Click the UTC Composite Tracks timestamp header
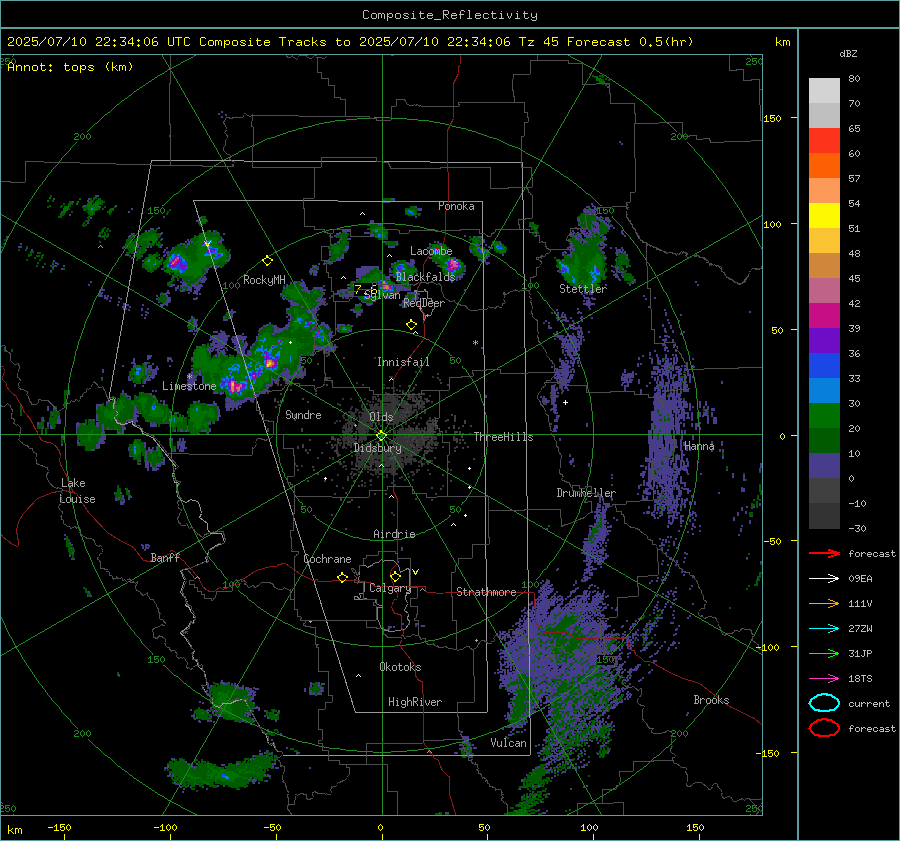Screen dimensions: 900x841 click(x=350, y=42)
